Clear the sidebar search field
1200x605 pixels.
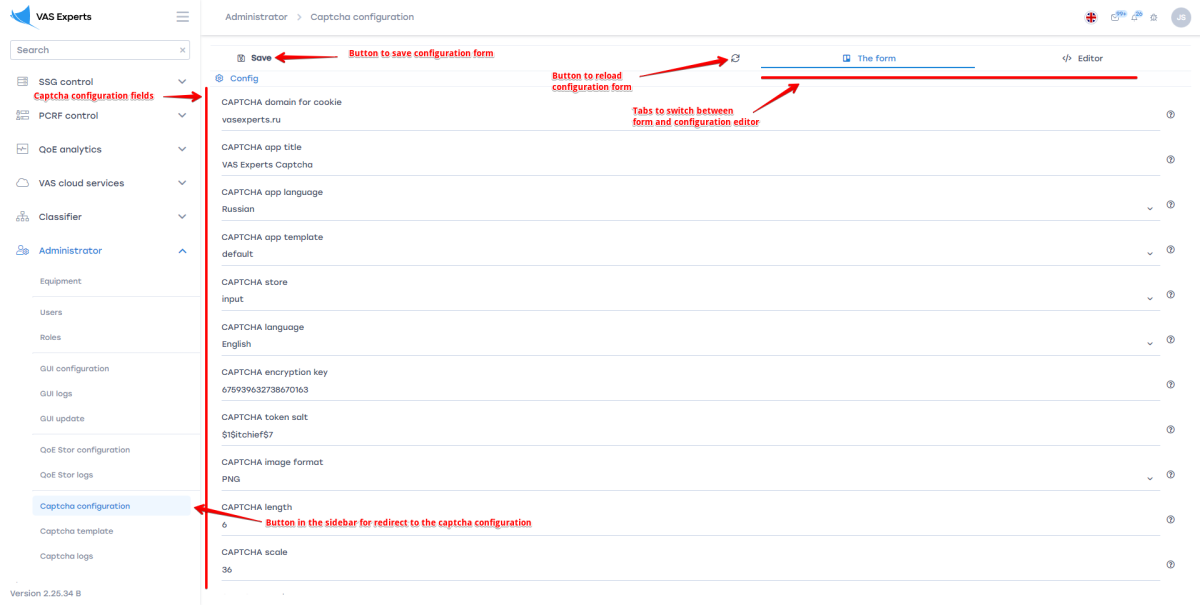[182, 50]
